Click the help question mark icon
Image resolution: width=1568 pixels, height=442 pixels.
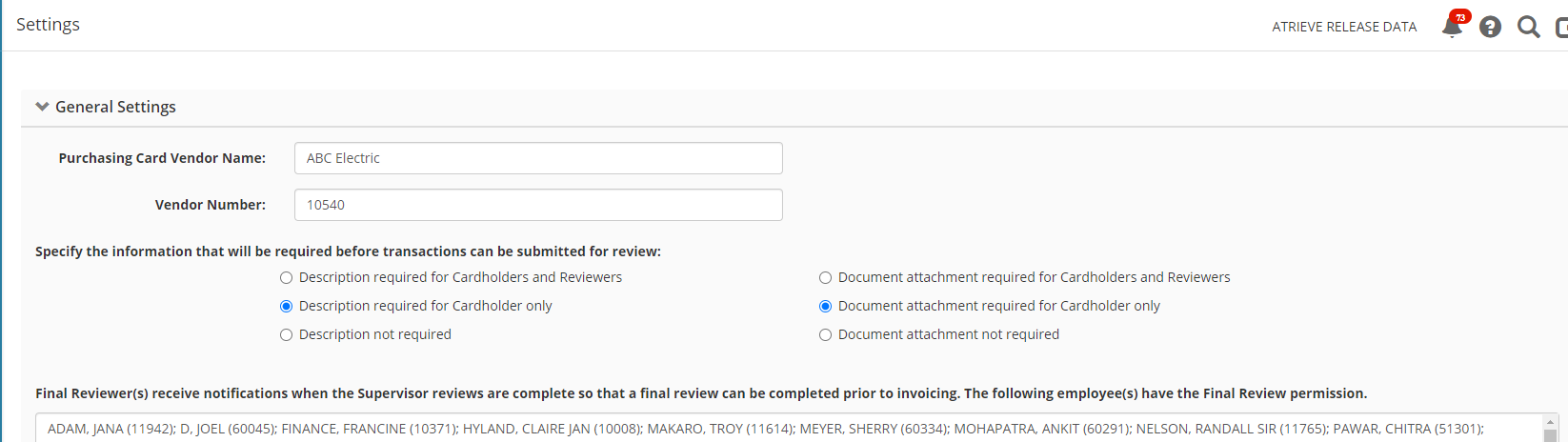pos(1490,27)
